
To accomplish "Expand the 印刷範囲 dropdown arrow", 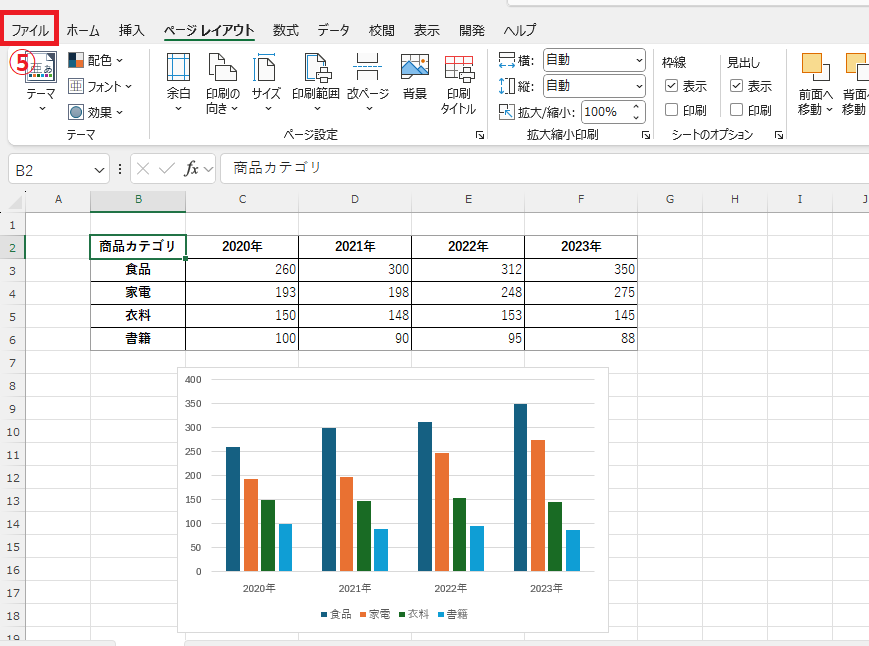I will point(317,108).
